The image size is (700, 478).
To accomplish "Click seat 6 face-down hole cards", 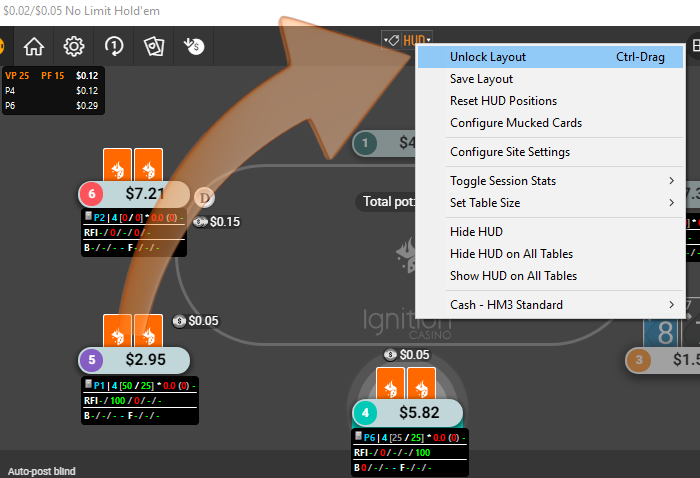I will point(133,165).
